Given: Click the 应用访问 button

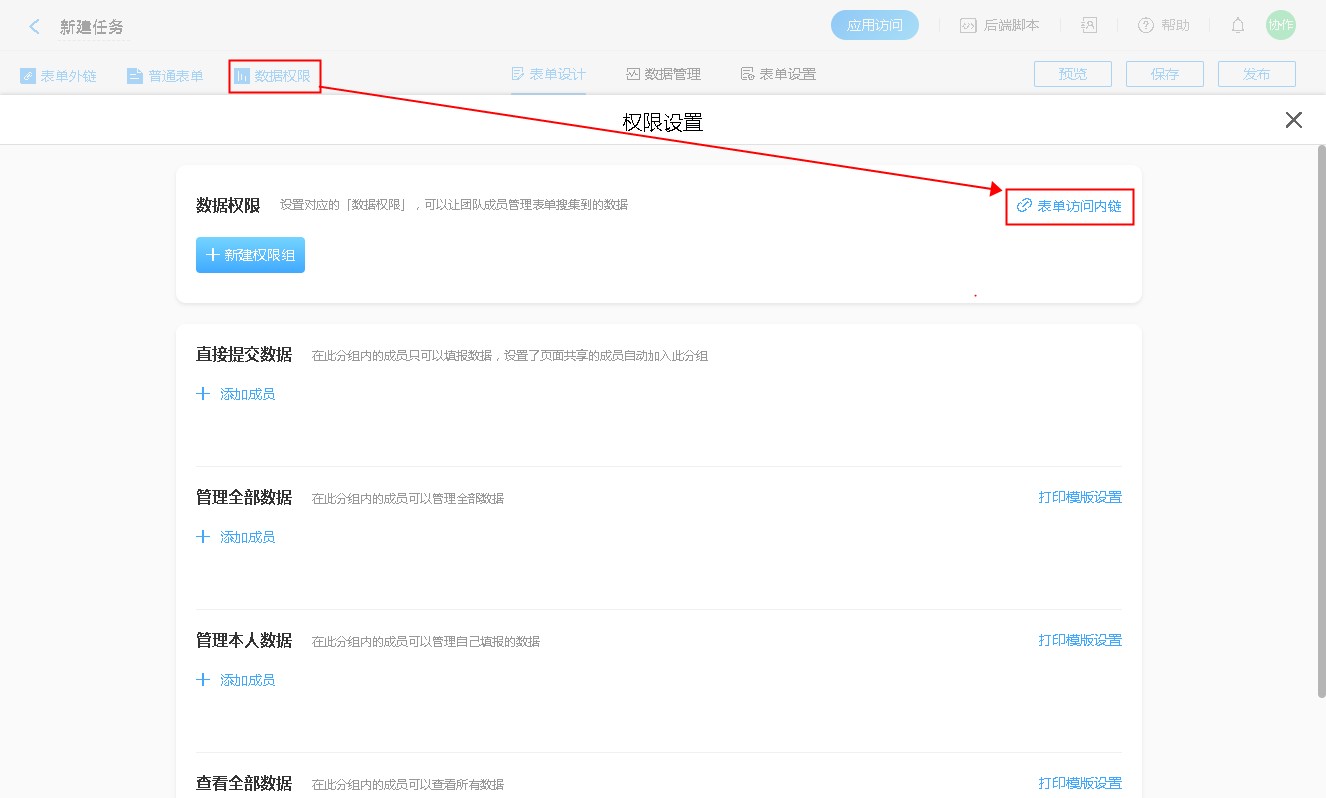Looking at the screenshot, I should [x=874, y=26].
